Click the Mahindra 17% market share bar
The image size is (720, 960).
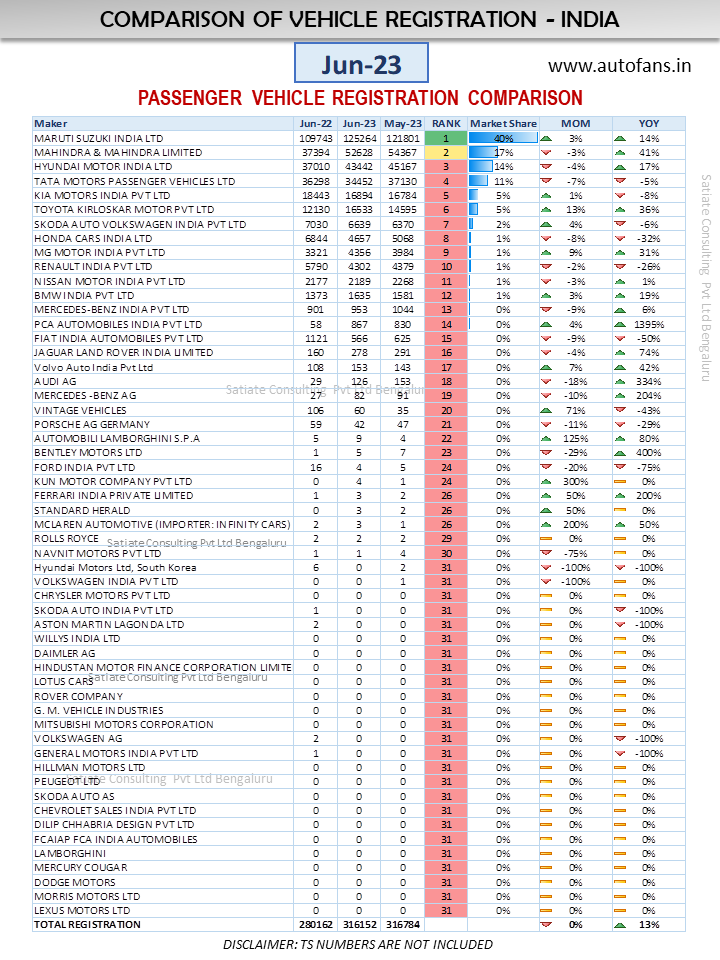[482, 152]
